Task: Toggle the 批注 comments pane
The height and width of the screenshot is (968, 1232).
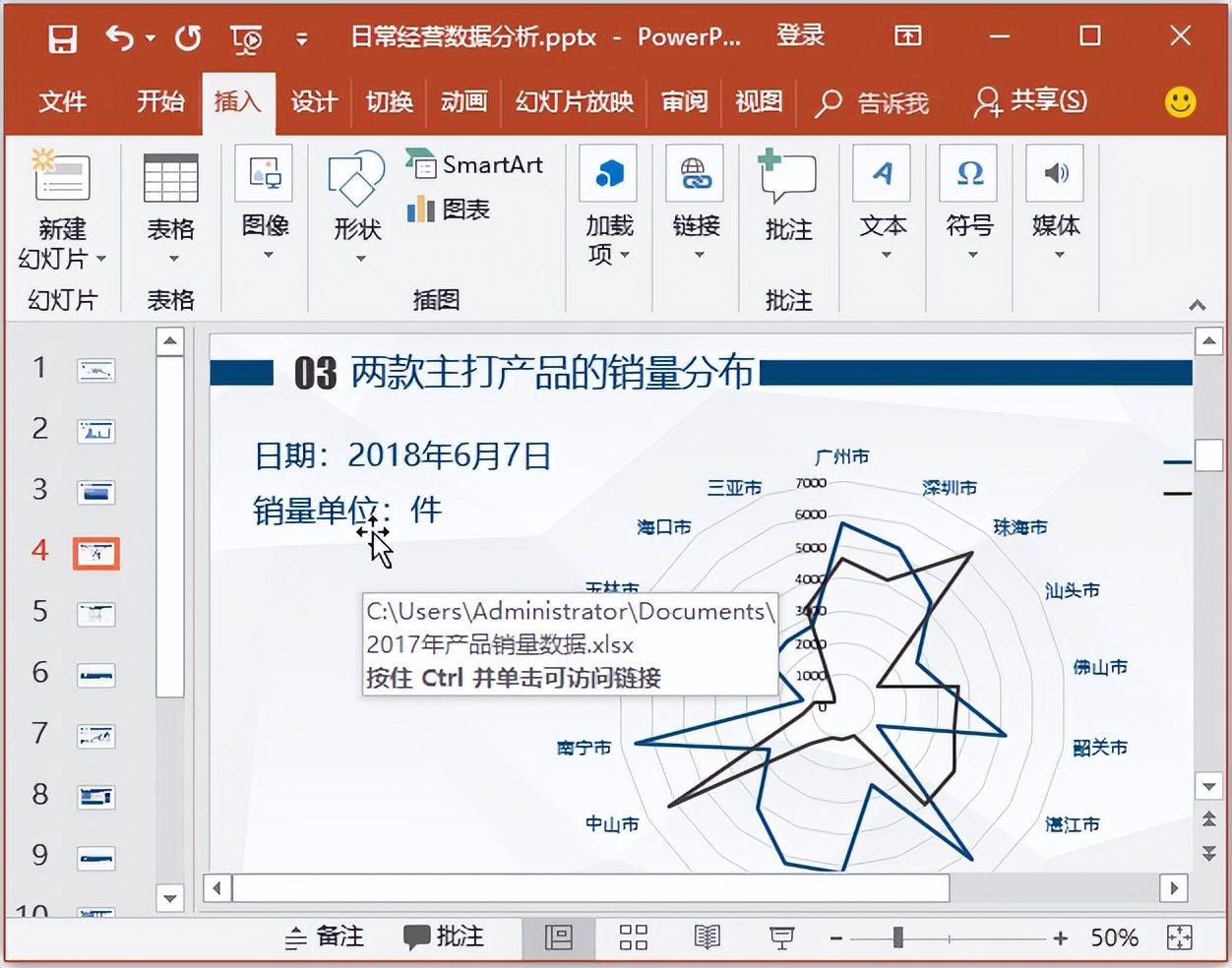Action: coord(444,937)
